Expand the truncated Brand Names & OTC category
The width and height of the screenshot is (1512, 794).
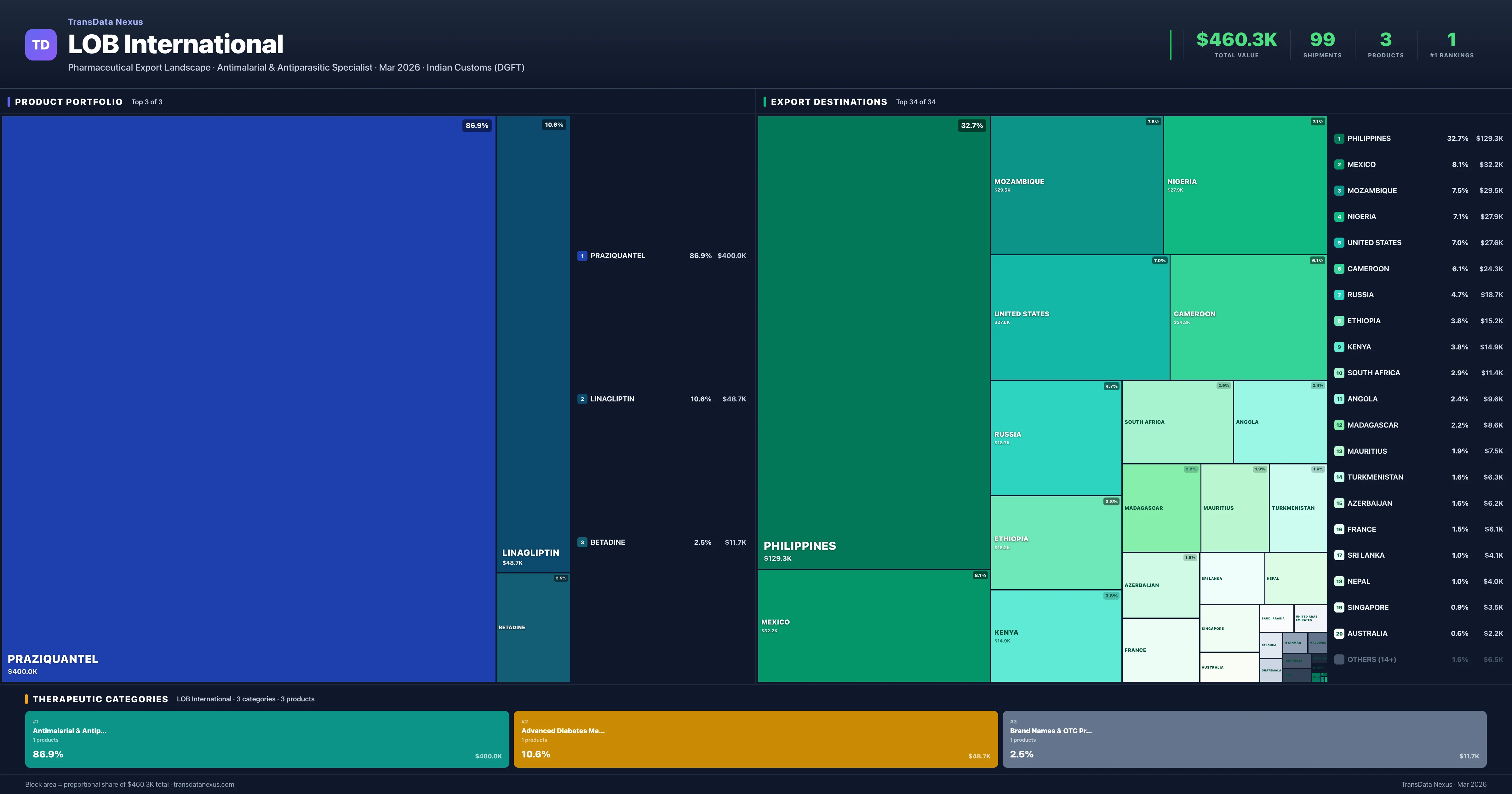pyautogui.click(x=1051, y=731)
